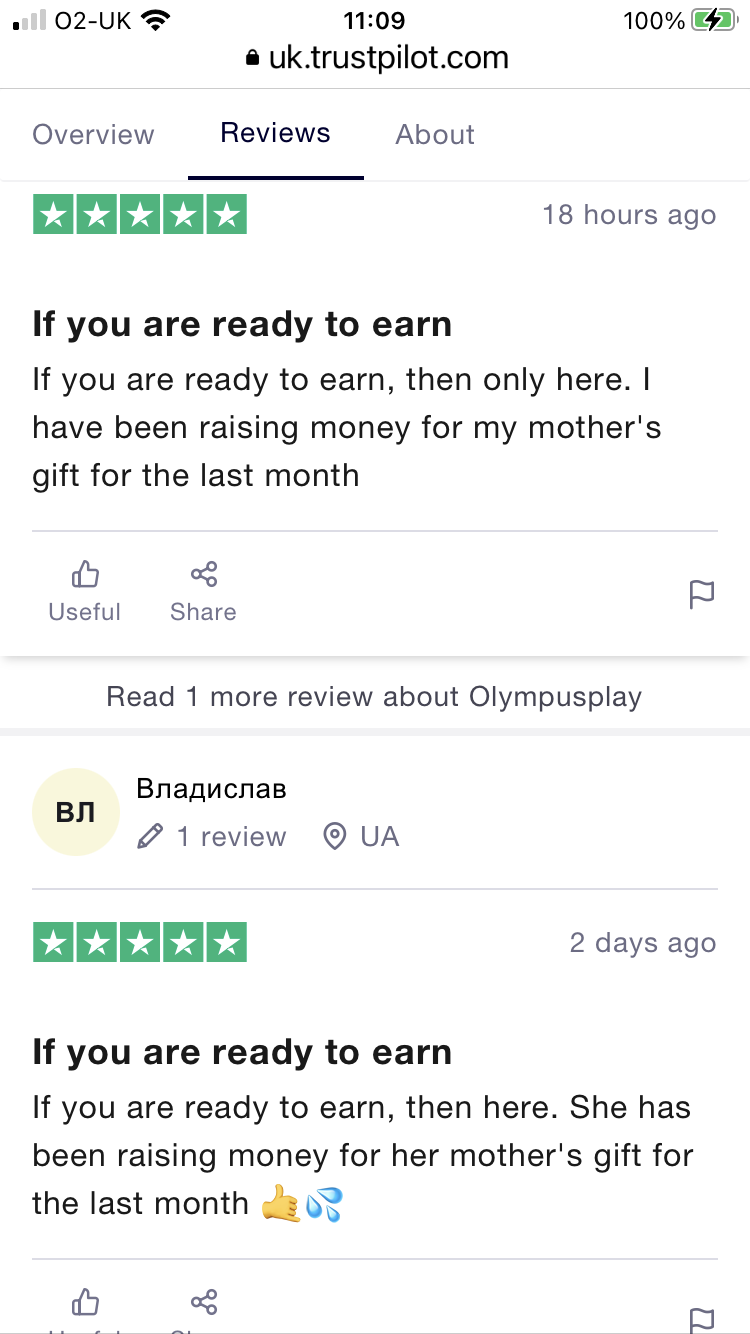750x1334 pixels.
Task: Tap the five-star rating on first review
Action: tap(140, 215)
